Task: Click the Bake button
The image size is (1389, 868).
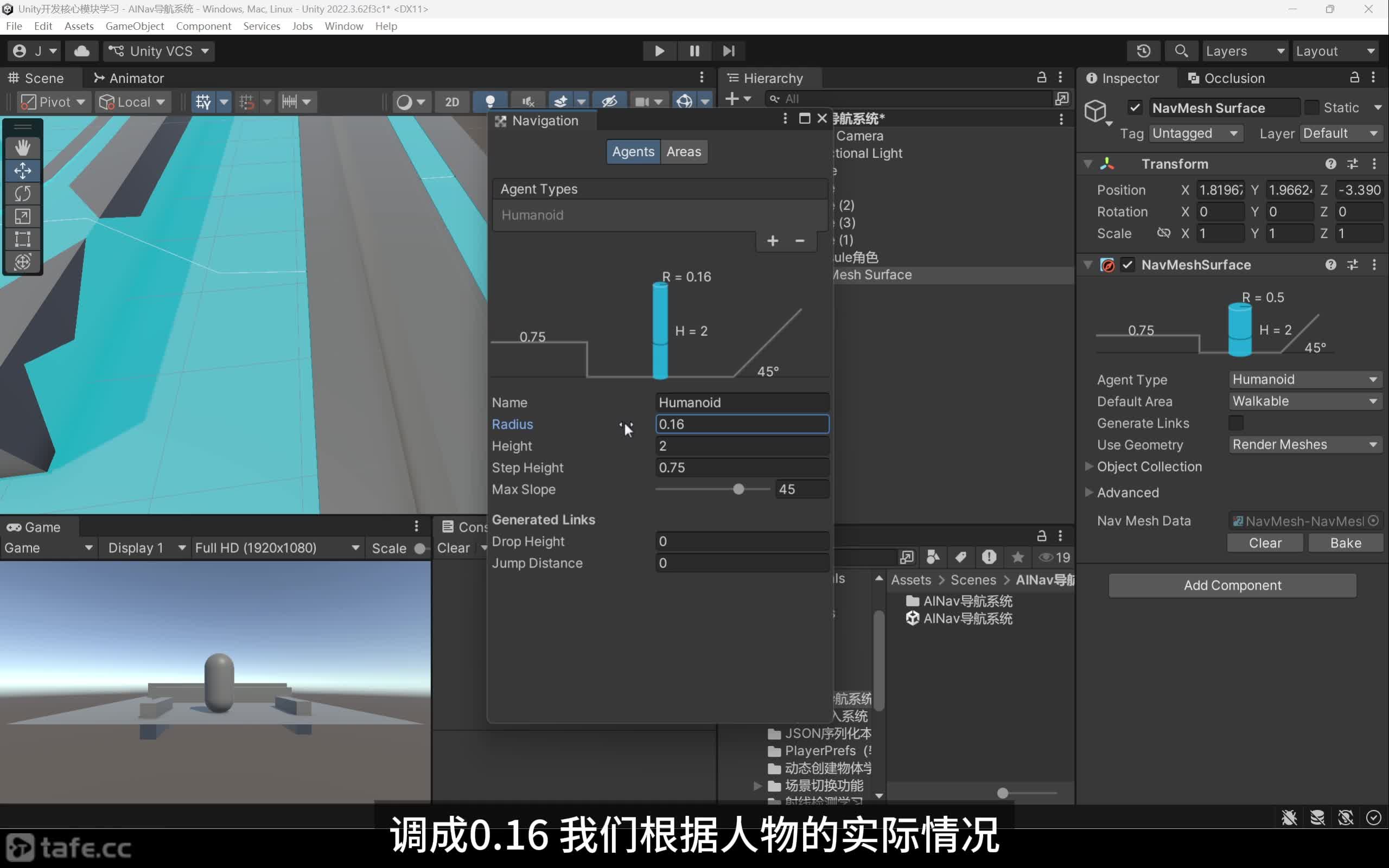Action: click(1346, 543)
